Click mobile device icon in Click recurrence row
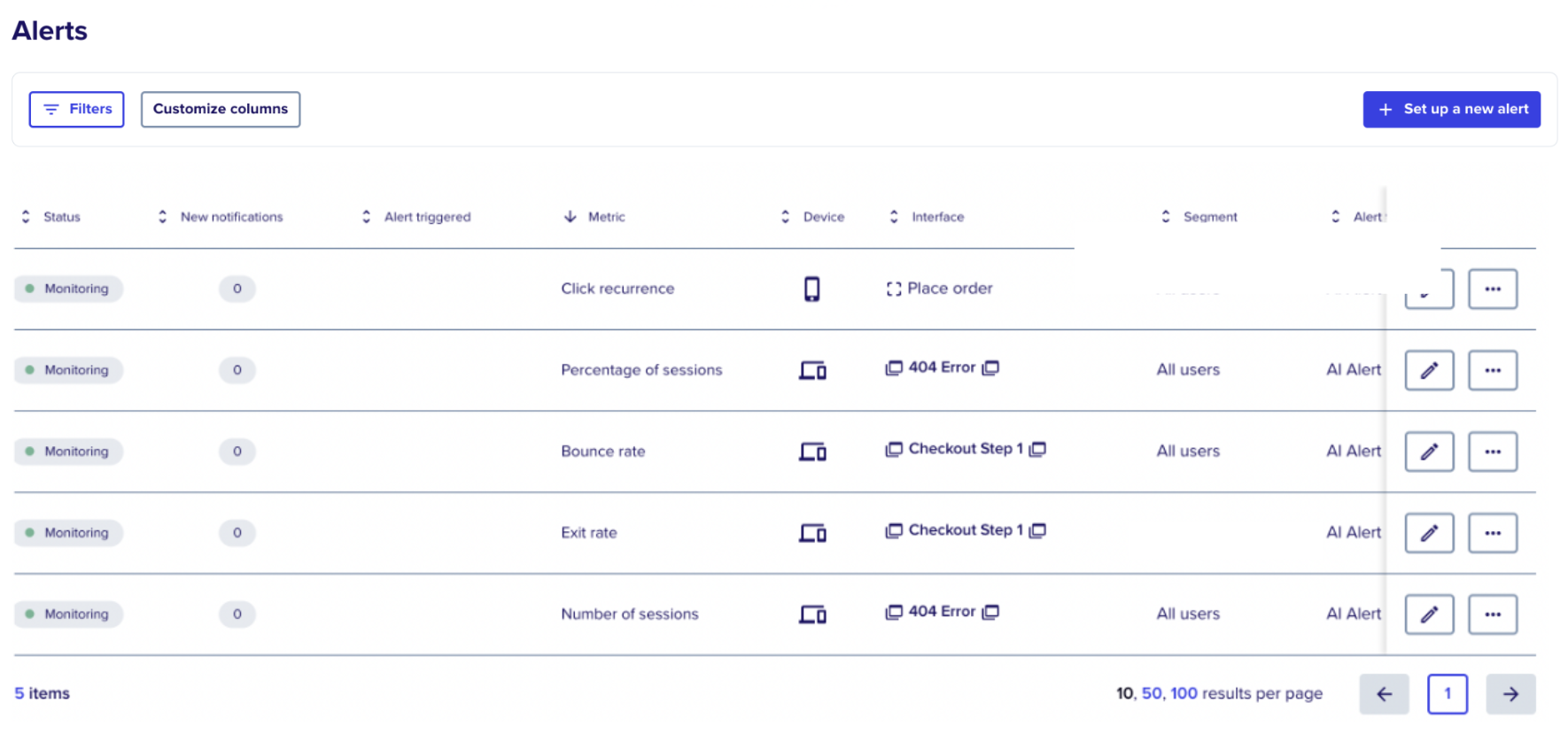The height and width of the screenshot is (749, 1568). click(x=811, y=289)
